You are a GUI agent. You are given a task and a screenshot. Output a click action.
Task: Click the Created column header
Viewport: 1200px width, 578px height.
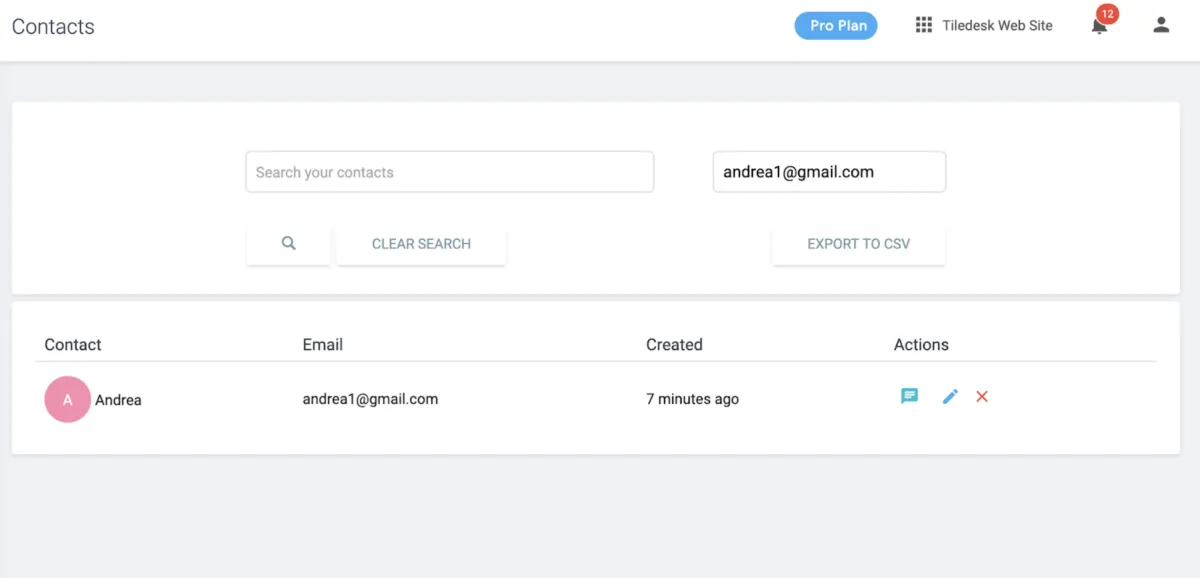(x=674, y=345)
